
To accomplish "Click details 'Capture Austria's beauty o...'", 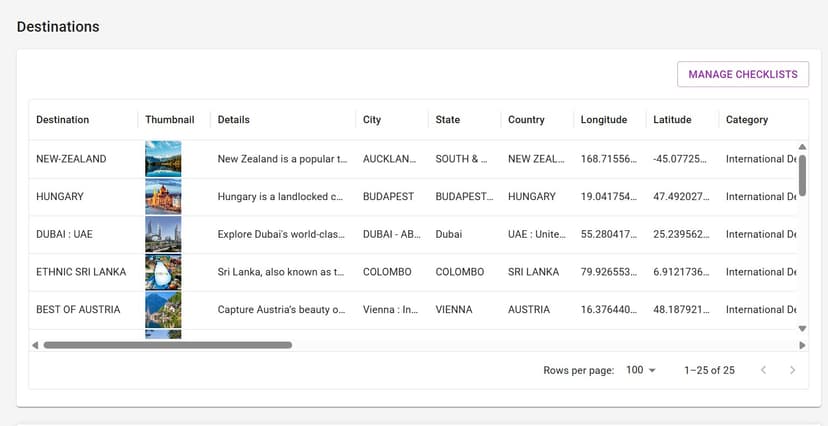I will point(281,309).
